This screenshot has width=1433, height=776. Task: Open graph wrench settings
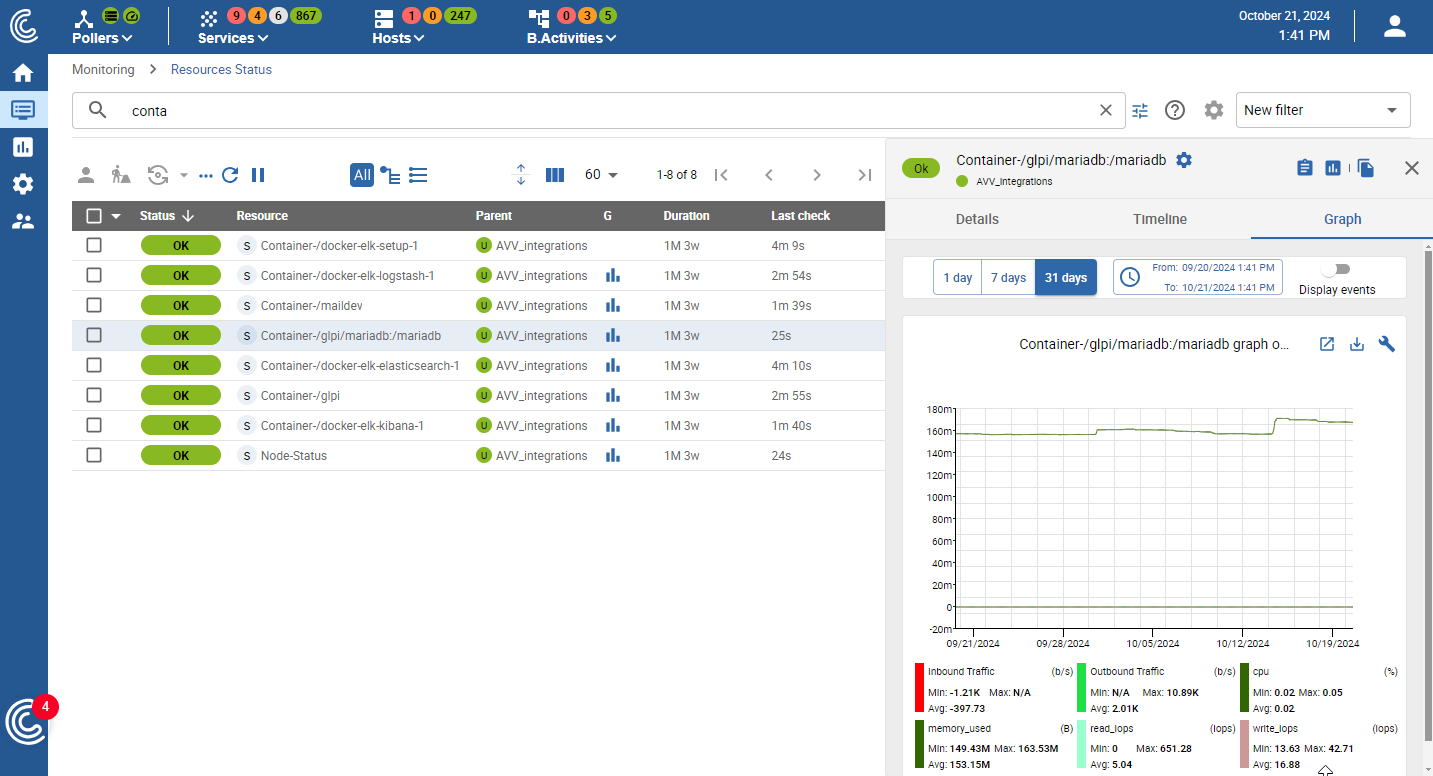1386,344
